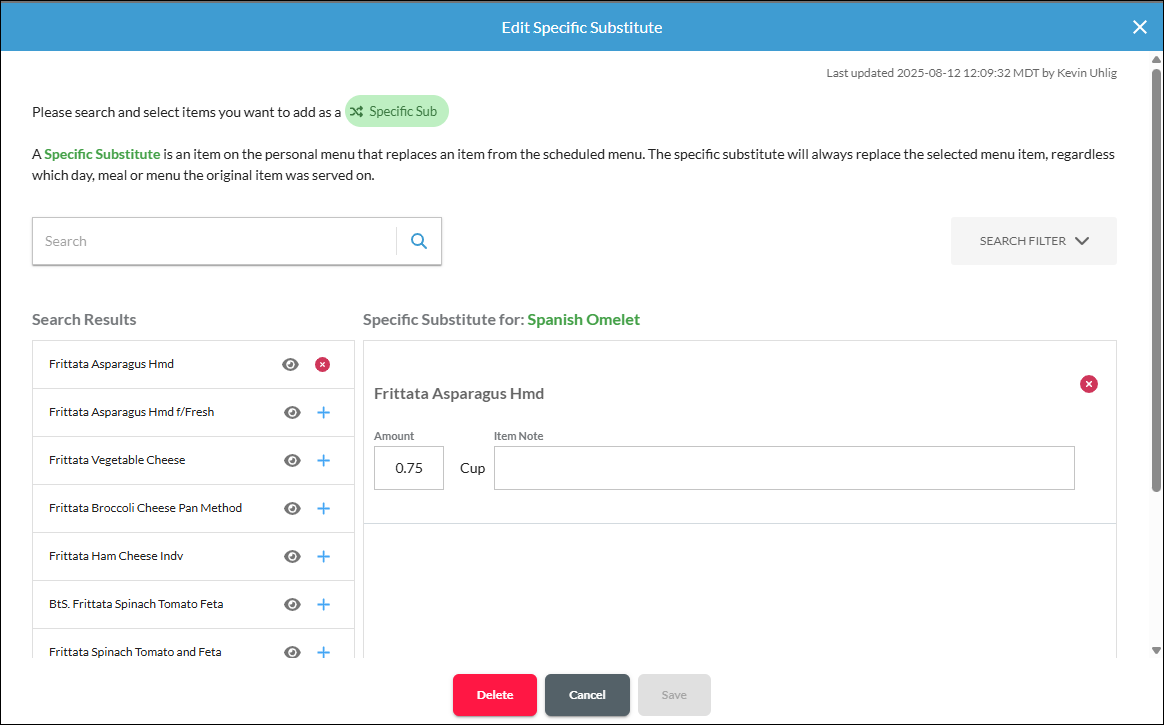The height and width of the screenshot is (725, 1164).
Task: Click into the Item Note field
Action: 784,468
